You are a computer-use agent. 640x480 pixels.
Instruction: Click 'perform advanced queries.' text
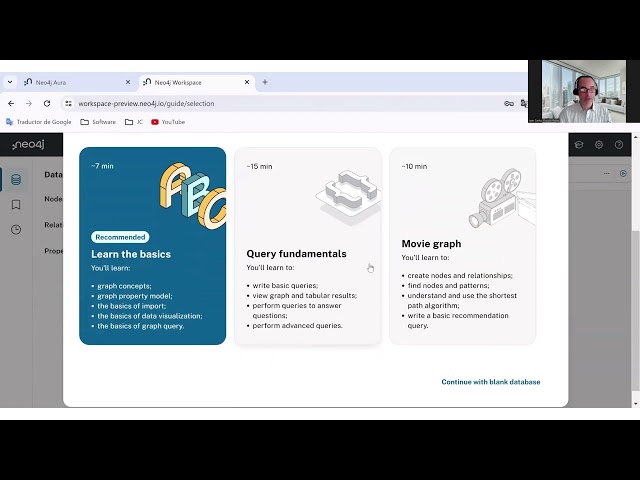297,326
